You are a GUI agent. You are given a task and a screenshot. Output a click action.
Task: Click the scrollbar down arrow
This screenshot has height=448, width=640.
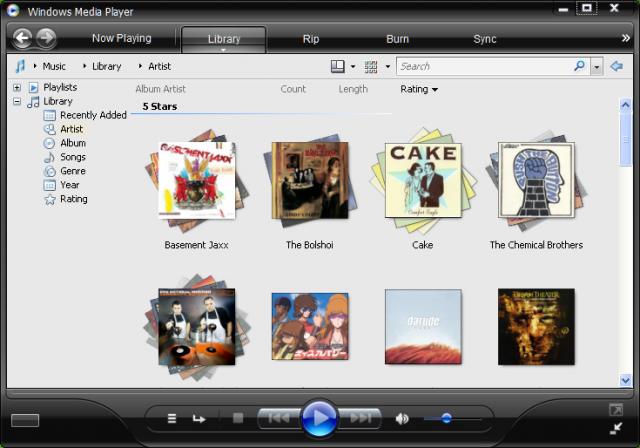[625, 380]
